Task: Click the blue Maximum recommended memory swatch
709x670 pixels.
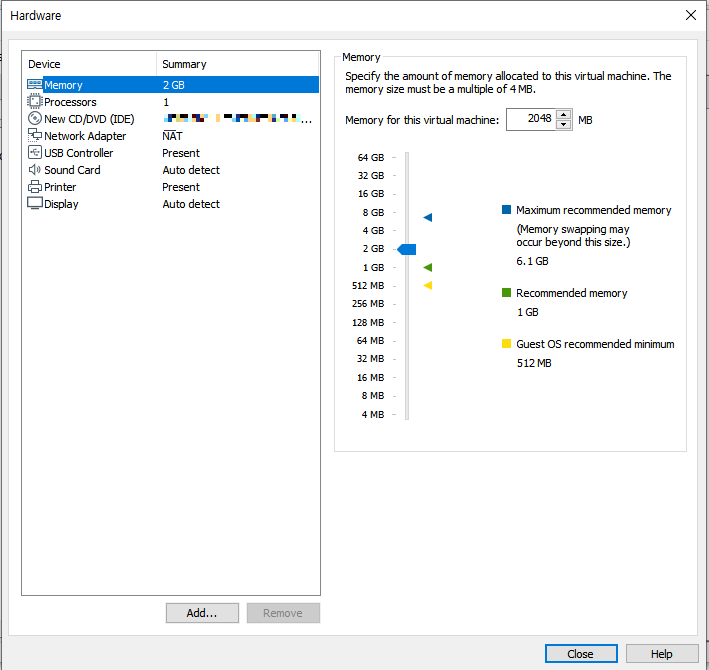Action: click(506, 209)
